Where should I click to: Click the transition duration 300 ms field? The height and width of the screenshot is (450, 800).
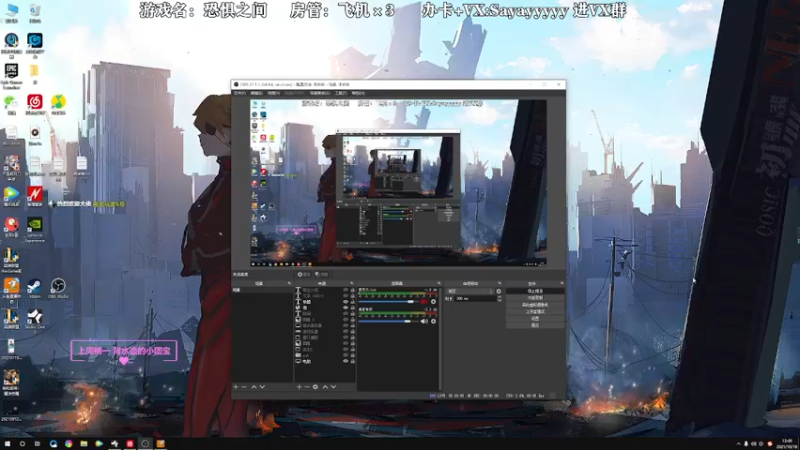(476, 298)
